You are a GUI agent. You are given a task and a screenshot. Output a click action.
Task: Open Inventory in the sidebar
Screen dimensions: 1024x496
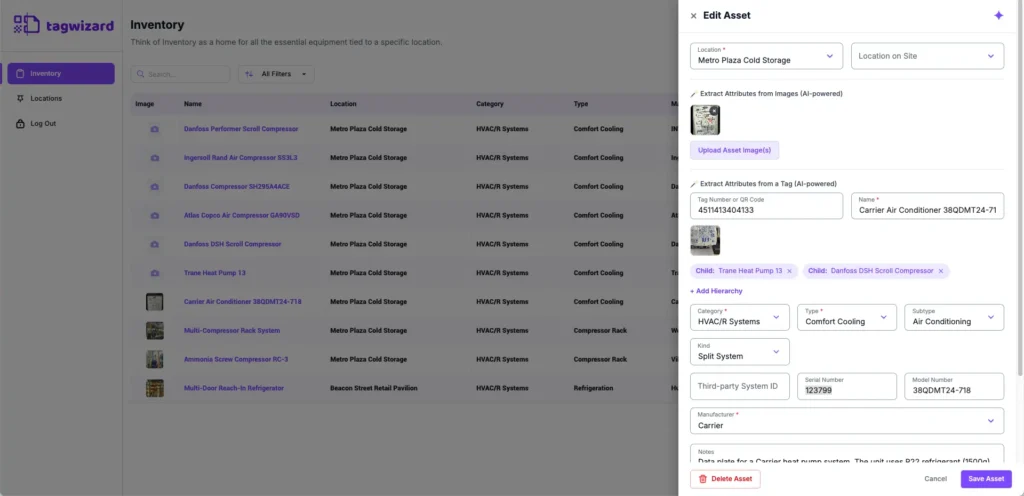click(61, 74)
